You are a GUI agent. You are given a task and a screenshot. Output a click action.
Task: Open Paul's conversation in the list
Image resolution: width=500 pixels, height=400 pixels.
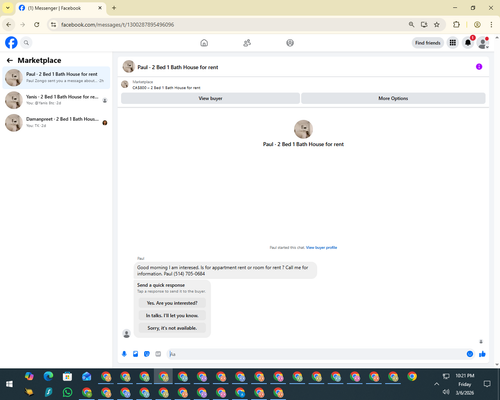56,77
